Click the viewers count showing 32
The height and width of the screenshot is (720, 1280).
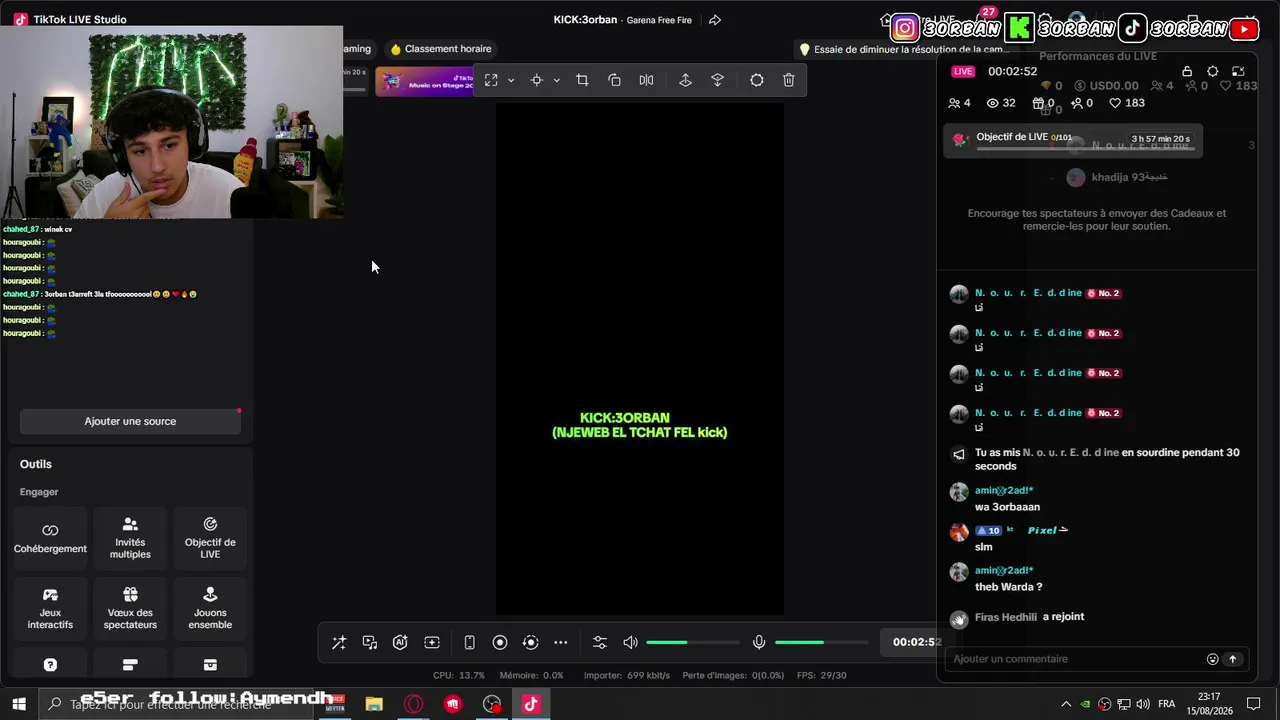(1001, 103)
